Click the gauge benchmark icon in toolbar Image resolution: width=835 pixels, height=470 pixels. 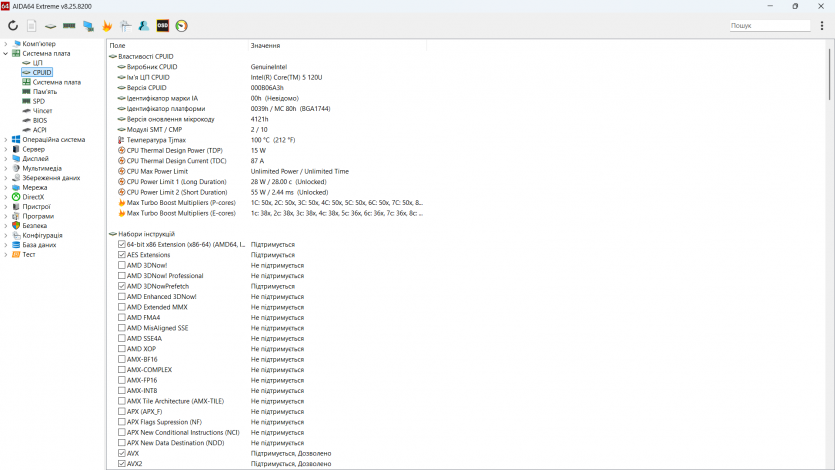click(x=182, y=26)
